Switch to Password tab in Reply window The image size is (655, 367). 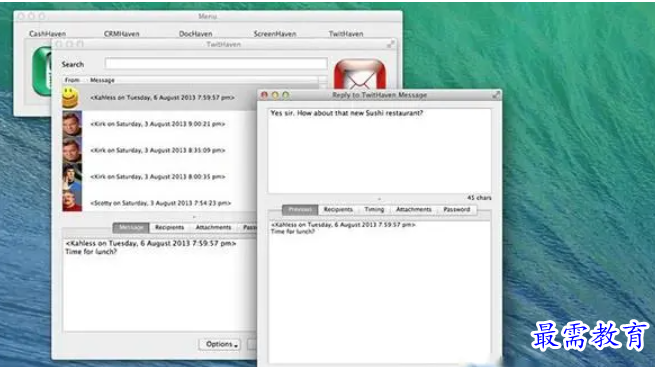pyautogui.click(x=457, y=210)
